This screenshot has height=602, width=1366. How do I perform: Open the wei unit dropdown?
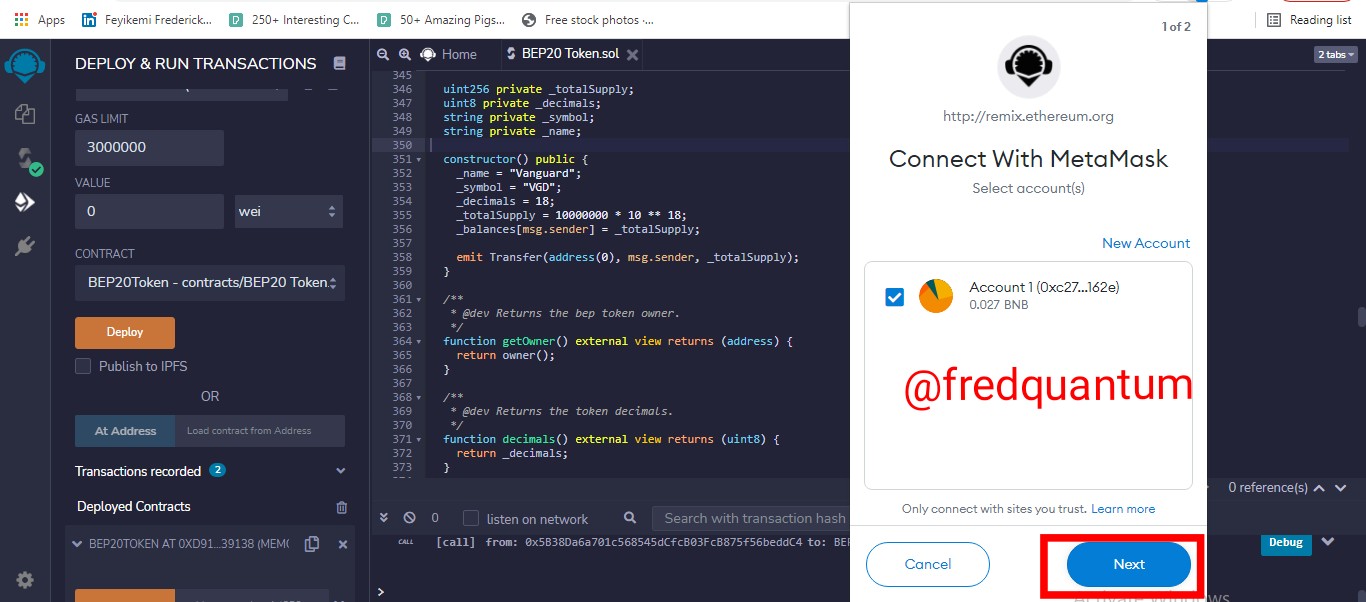click(x=289, y=212)
